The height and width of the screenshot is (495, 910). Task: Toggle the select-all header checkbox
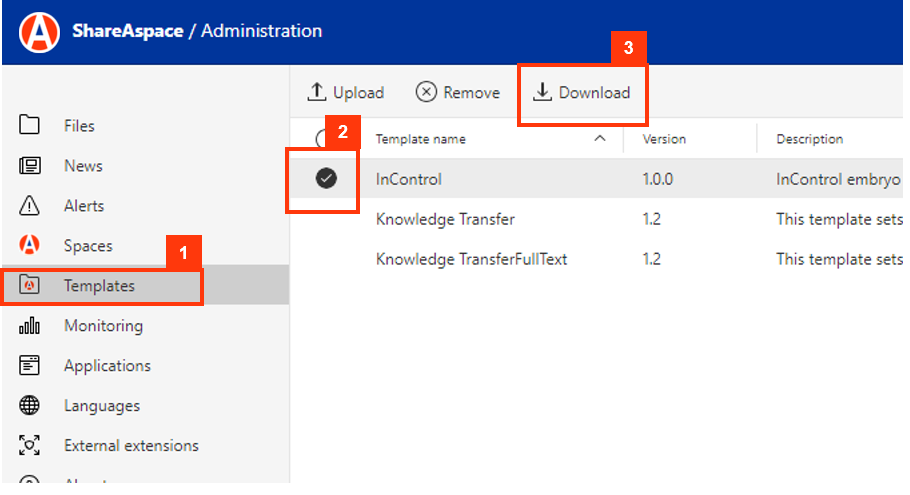click(x=320, y=139)
